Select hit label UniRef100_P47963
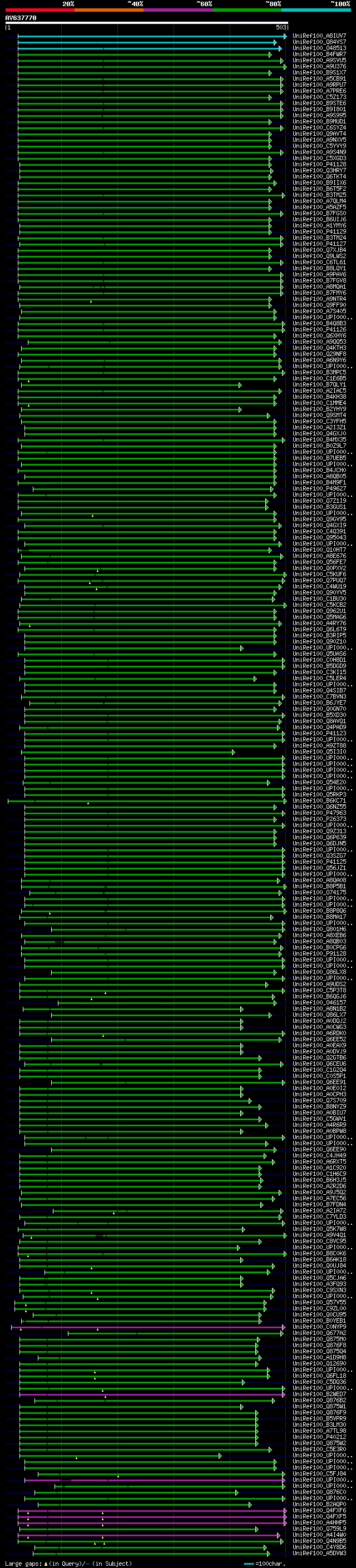 coord(319,813)
